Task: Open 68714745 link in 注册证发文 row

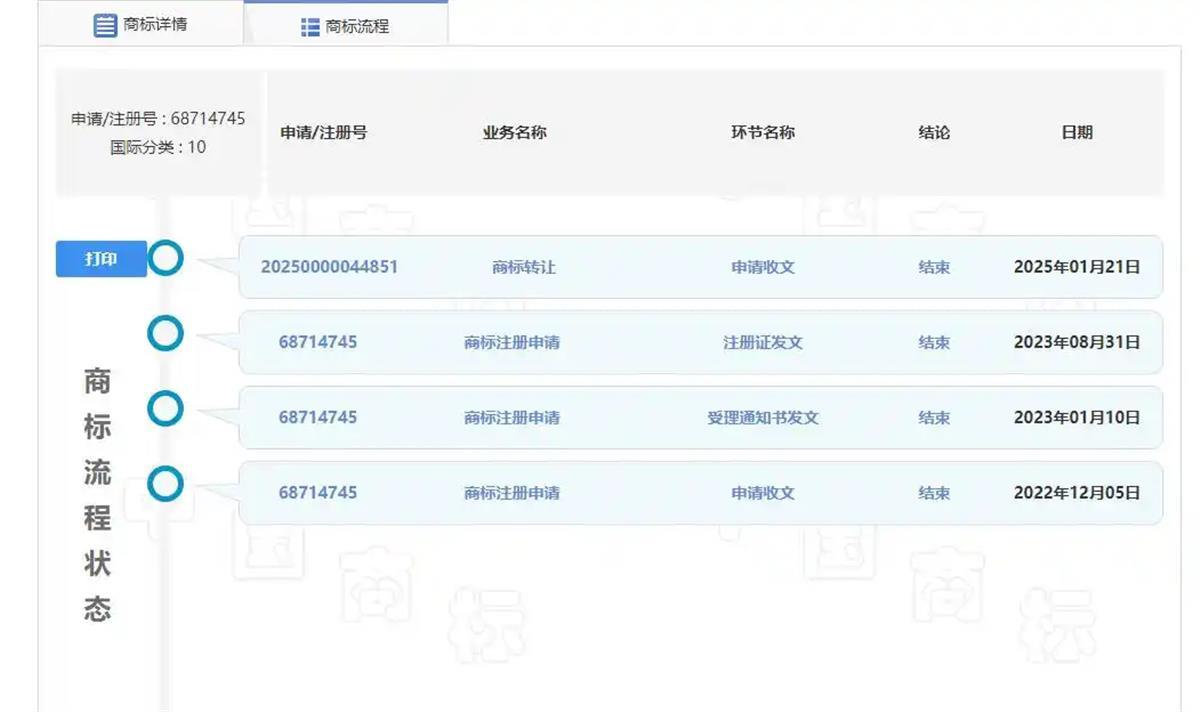Action: tap(318, 341)
